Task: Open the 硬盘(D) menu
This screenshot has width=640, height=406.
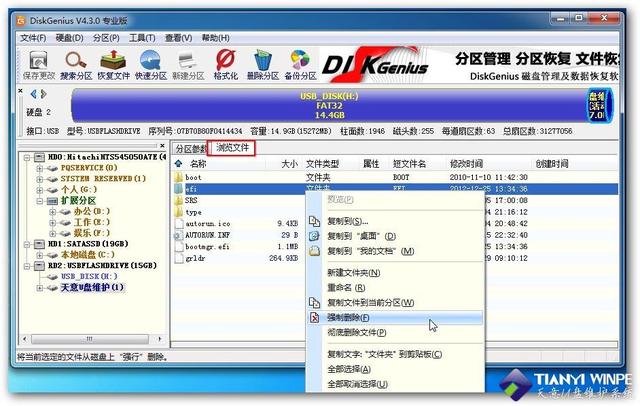Action: (69, 38)
